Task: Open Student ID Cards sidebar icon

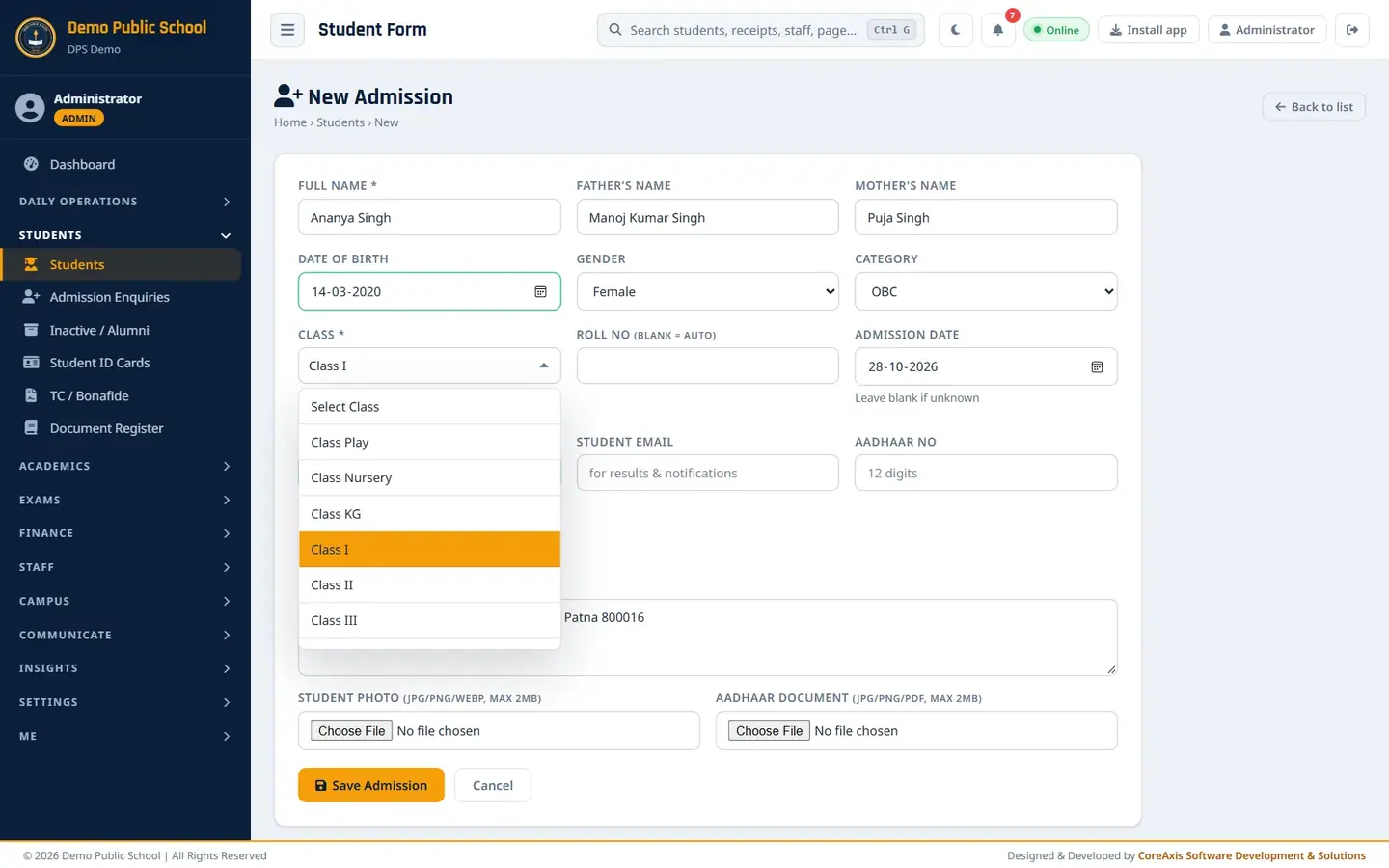Action: 31,363
